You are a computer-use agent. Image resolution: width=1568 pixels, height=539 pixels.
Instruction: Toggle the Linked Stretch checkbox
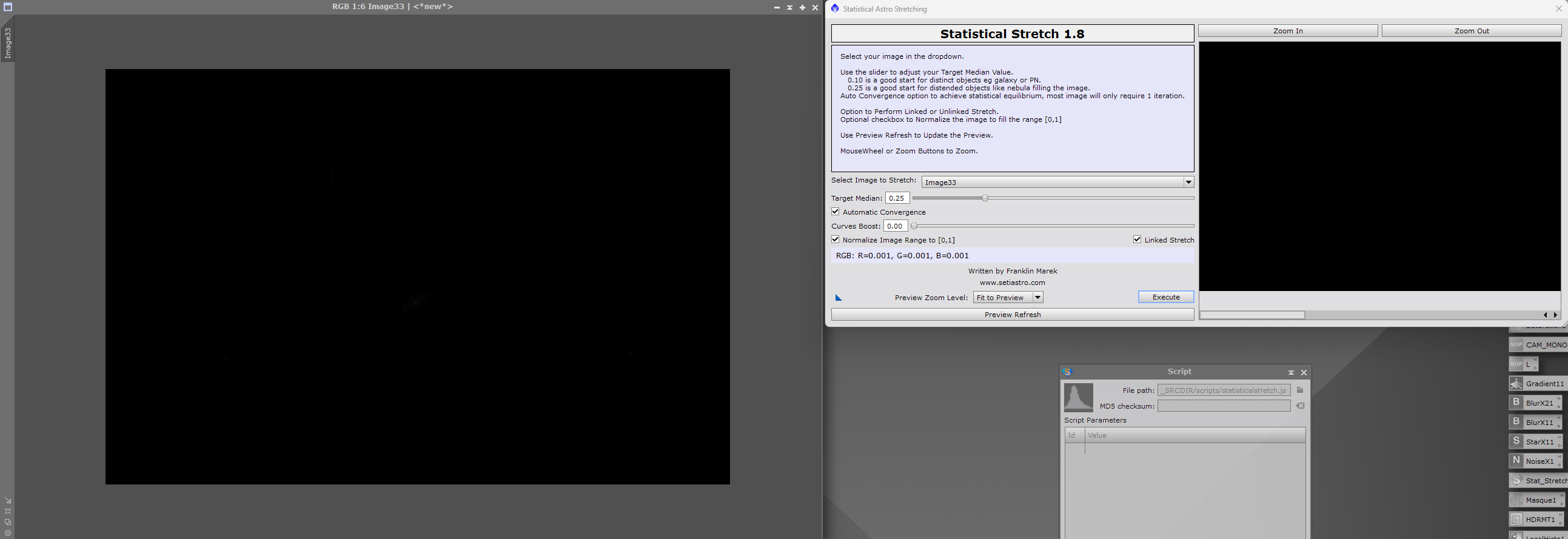click(1137, 239)
